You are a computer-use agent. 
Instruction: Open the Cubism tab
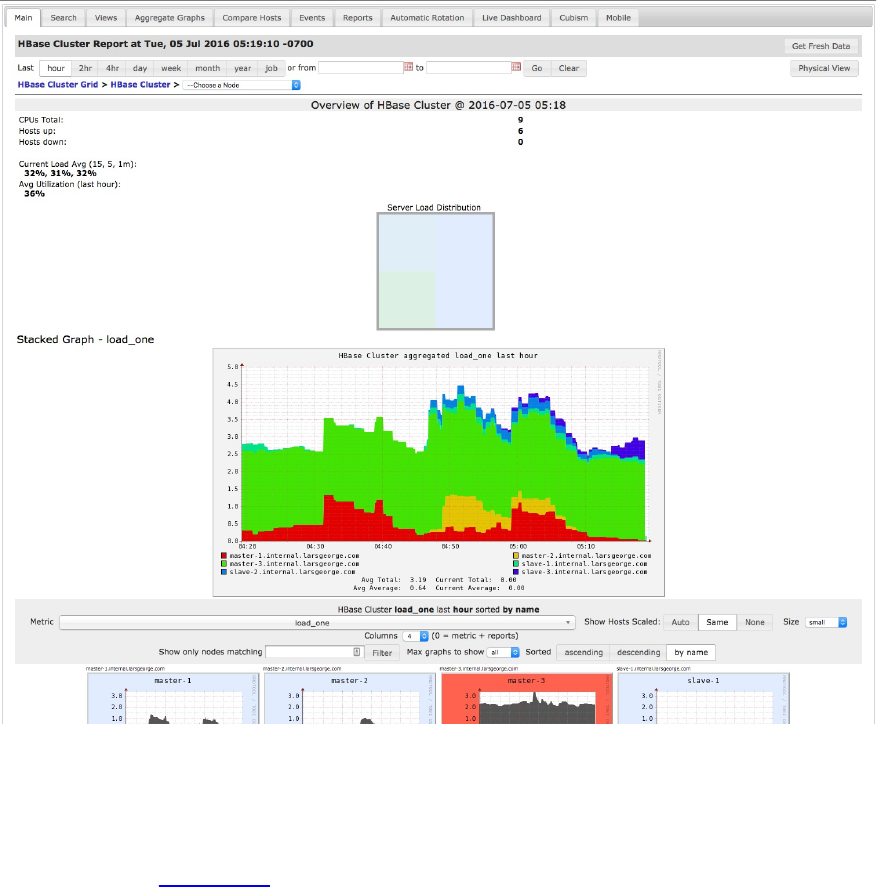pyautogui.click(x=574, y=18)
